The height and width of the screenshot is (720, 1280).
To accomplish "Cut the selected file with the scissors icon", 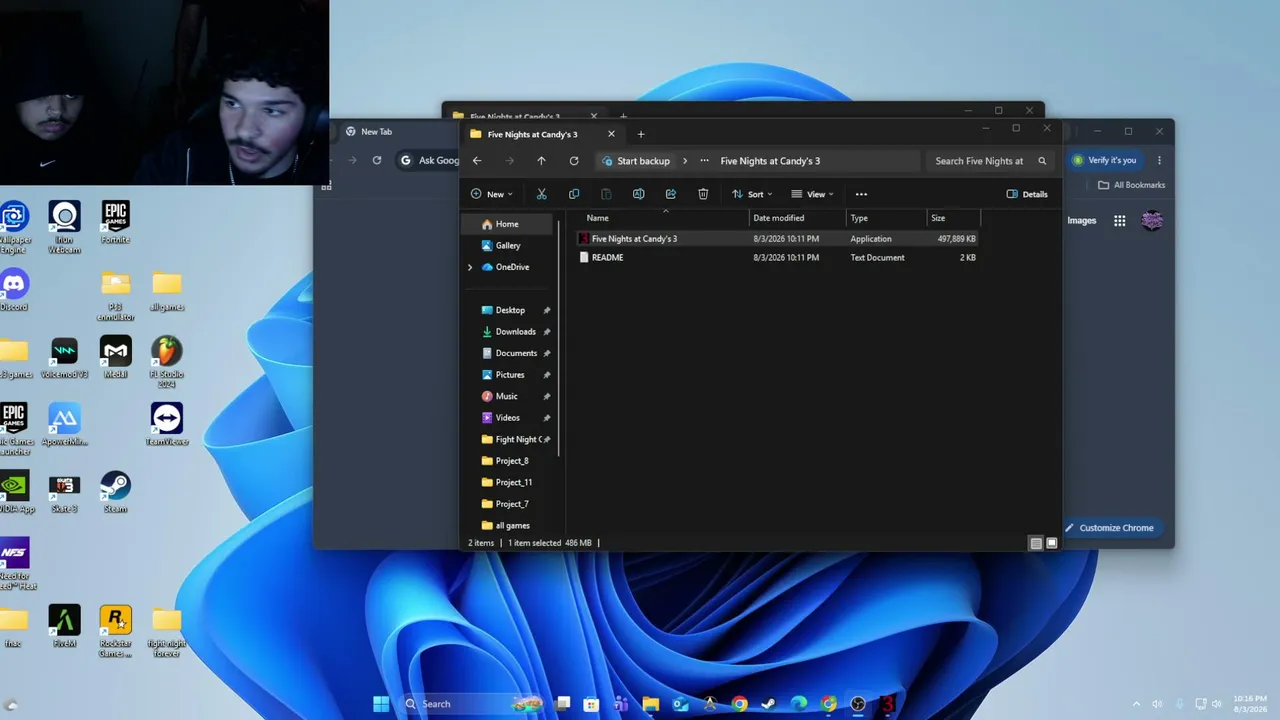I will (541, 194).
